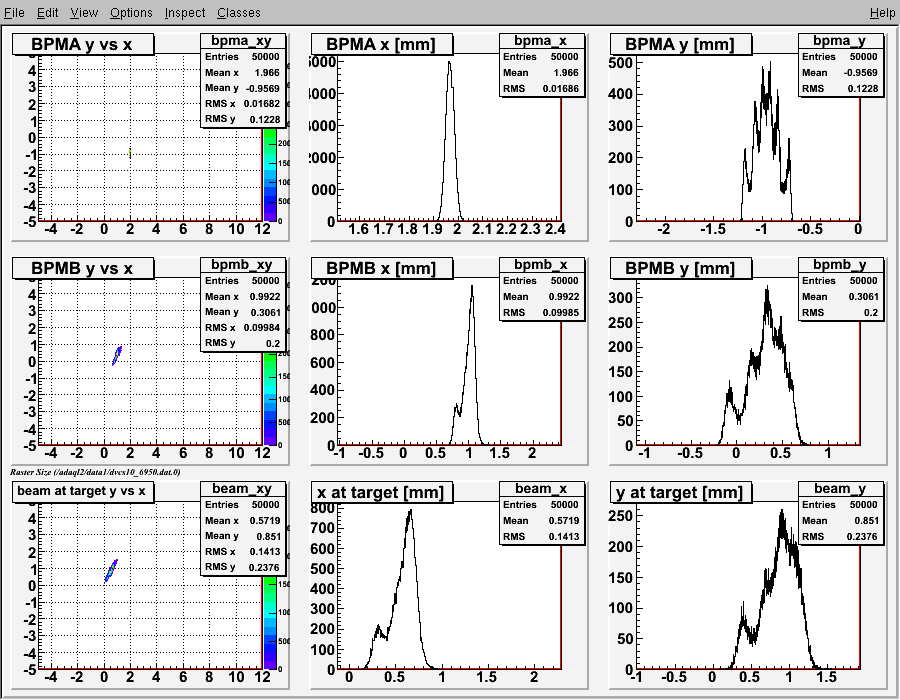This screenshot has width=900, height=700.
Task: Click Mean 1.966 in bpma_x stats
Action: (542, 73)
